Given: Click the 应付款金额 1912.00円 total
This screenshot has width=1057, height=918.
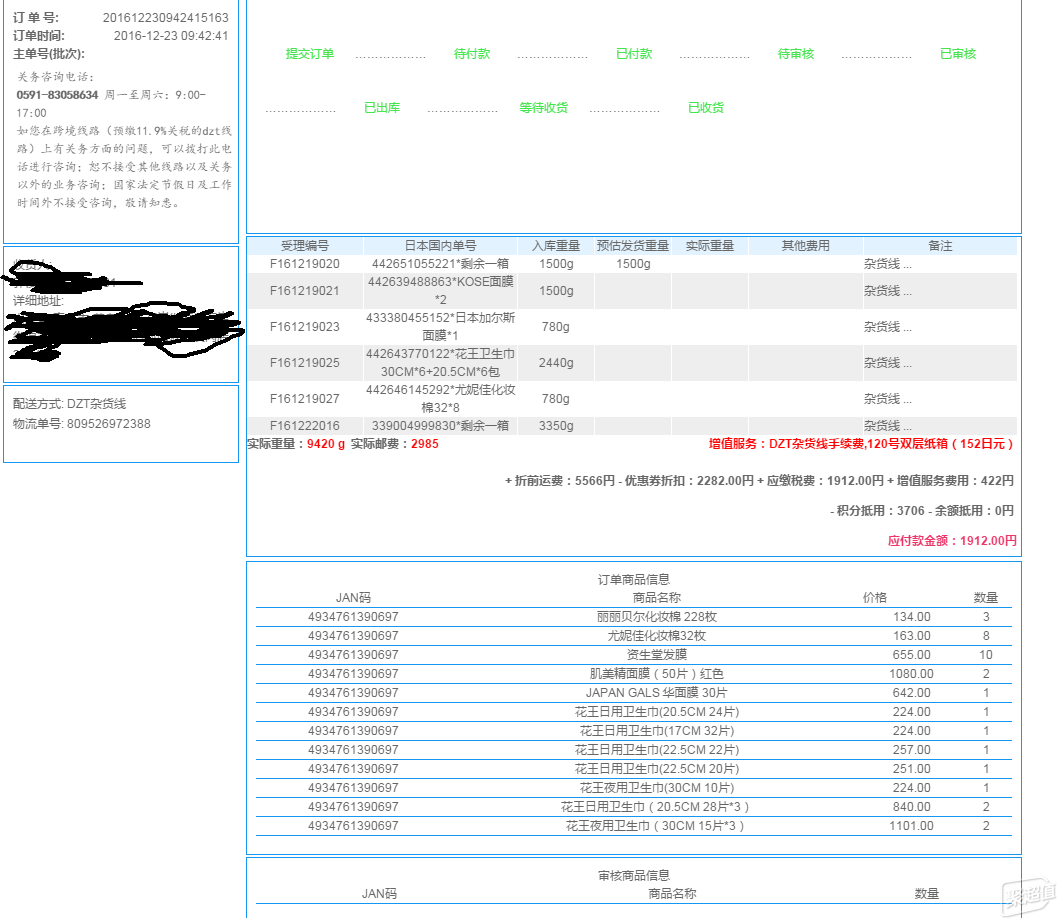Looking at the screenshot, I should tap(952, 541).
